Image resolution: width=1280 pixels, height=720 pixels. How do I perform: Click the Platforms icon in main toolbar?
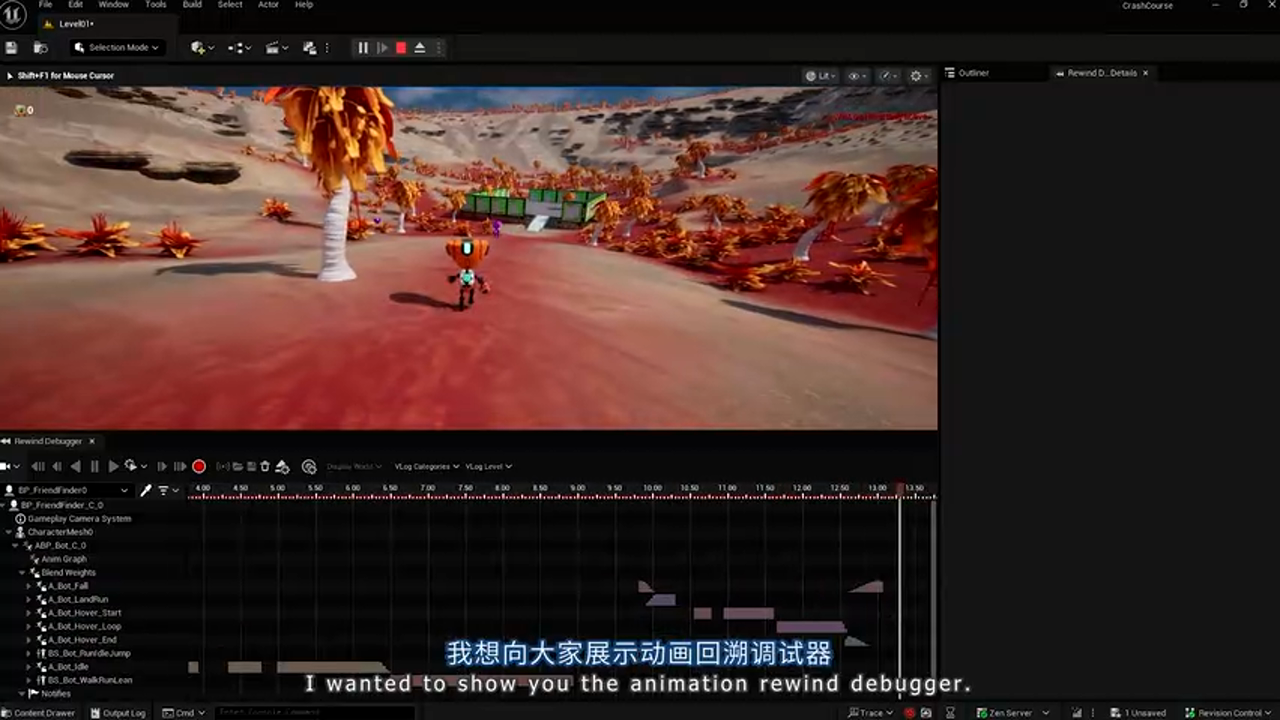[x=307, y=47]
